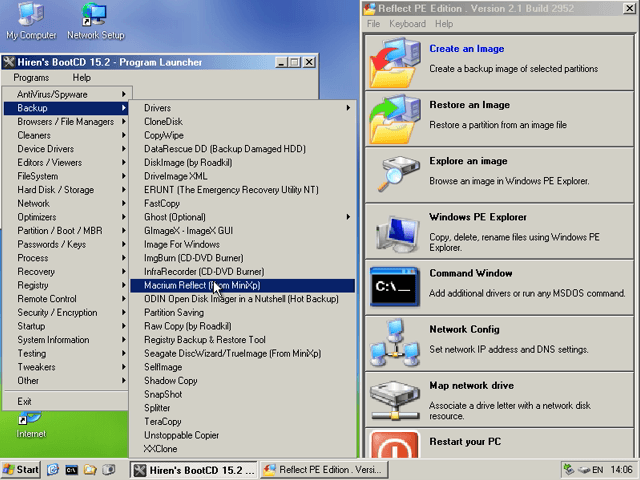
Task: Expand the AntiVirus/Spyware submenu
Action: [66, 94]
